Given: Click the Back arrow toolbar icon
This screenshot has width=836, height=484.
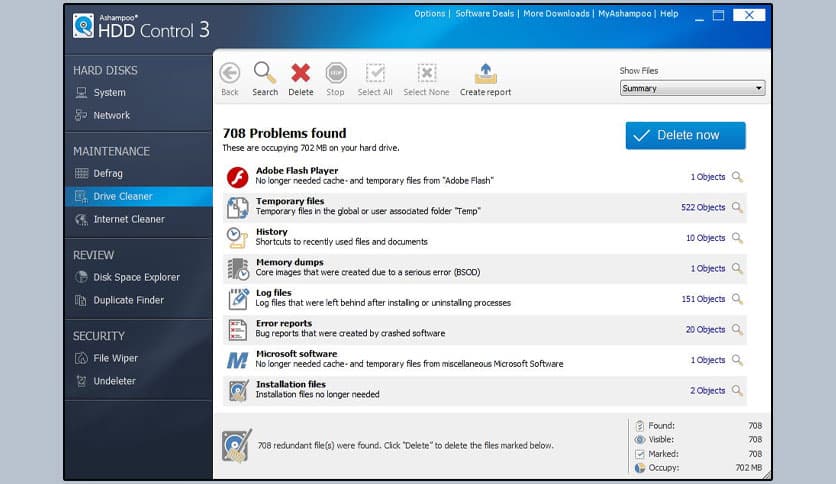Looking at the screenshot, I should pyautogui.click(x=230, y=73).
